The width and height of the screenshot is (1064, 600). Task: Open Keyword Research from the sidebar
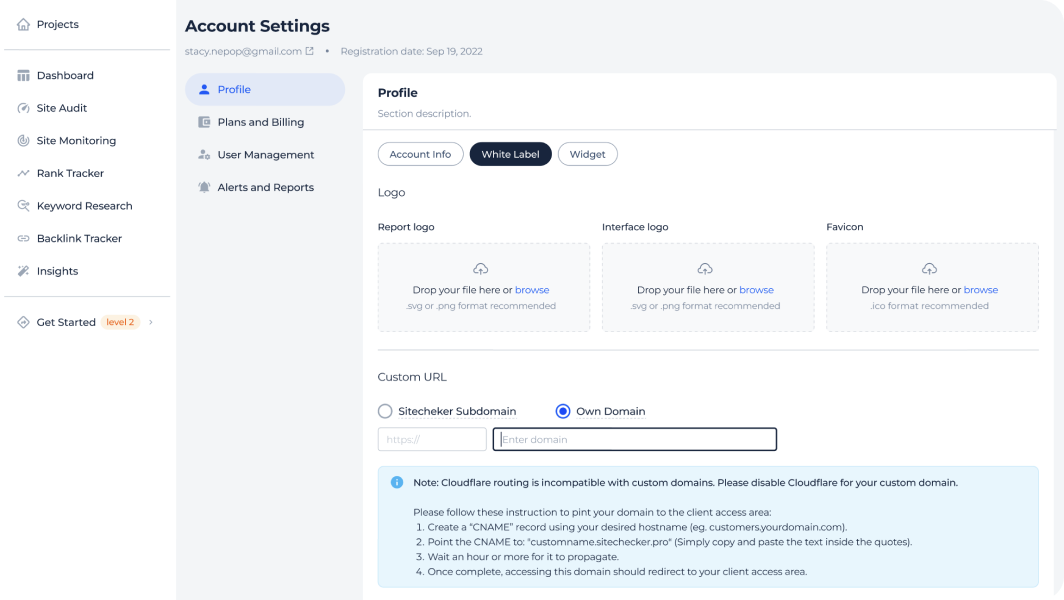click(x=84, y=206)
